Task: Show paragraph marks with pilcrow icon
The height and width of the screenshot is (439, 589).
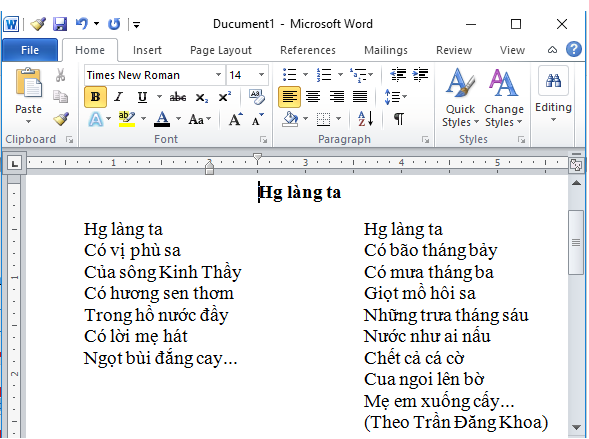Action: [x=399, y=119]
